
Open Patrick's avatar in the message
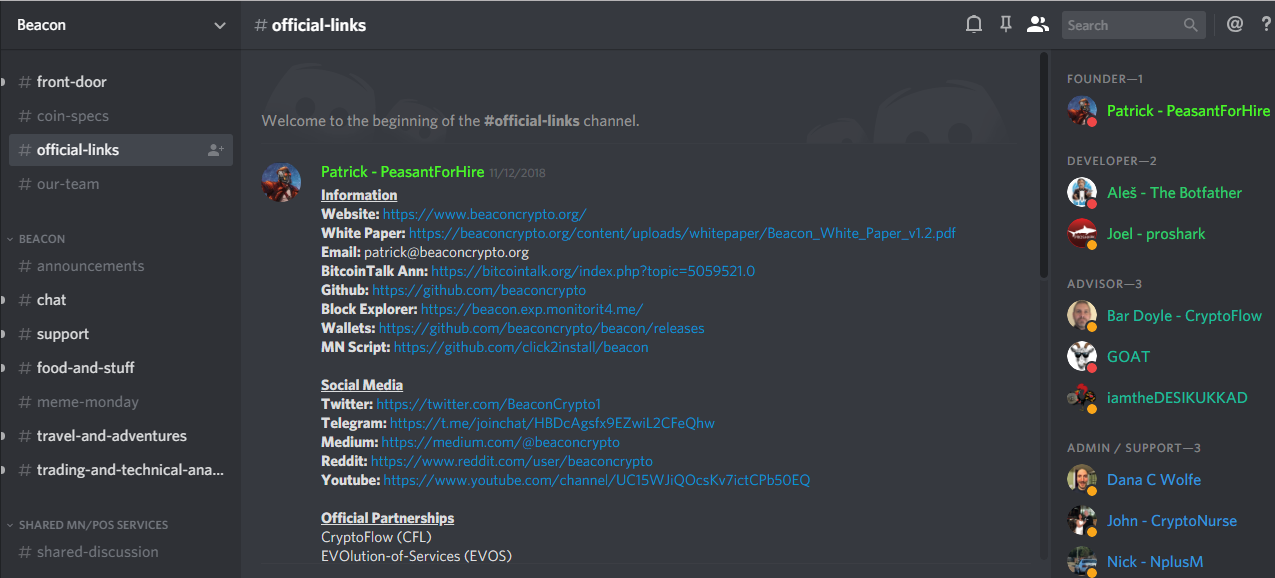coord(281,183)
